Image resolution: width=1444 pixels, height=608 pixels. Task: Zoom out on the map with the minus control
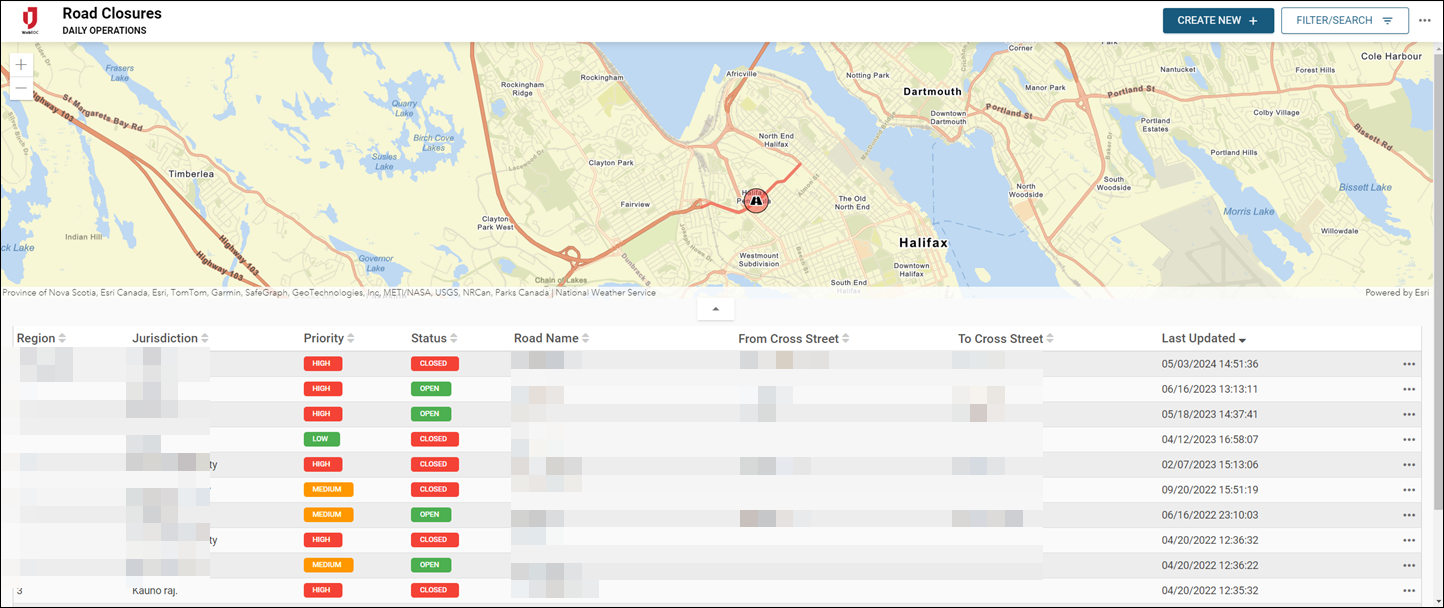point(21,88)
